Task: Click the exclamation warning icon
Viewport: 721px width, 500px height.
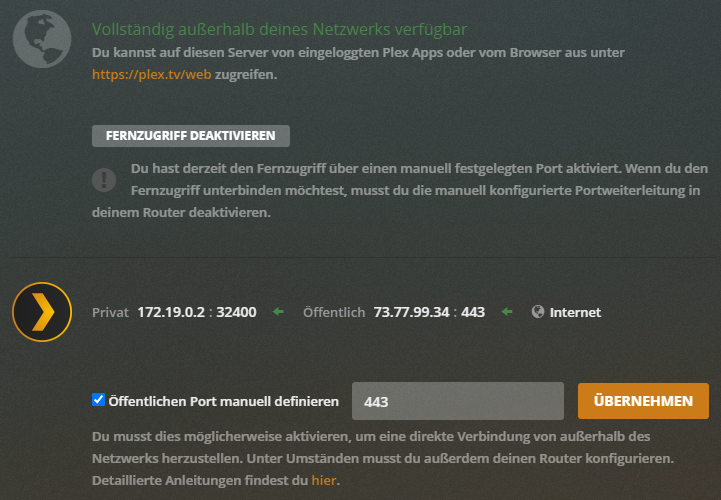Action: [104, 179]
